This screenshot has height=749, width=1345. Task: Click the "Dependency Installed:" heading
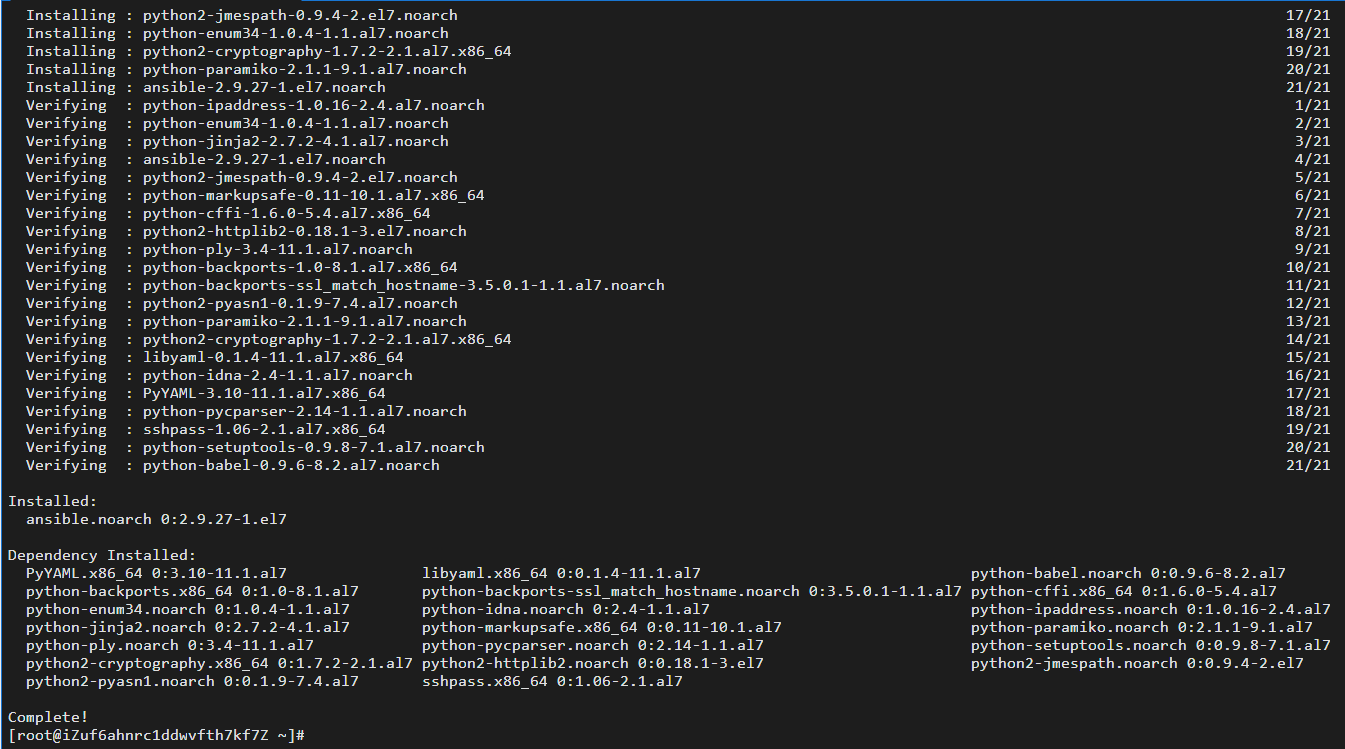tap(102, 555)
